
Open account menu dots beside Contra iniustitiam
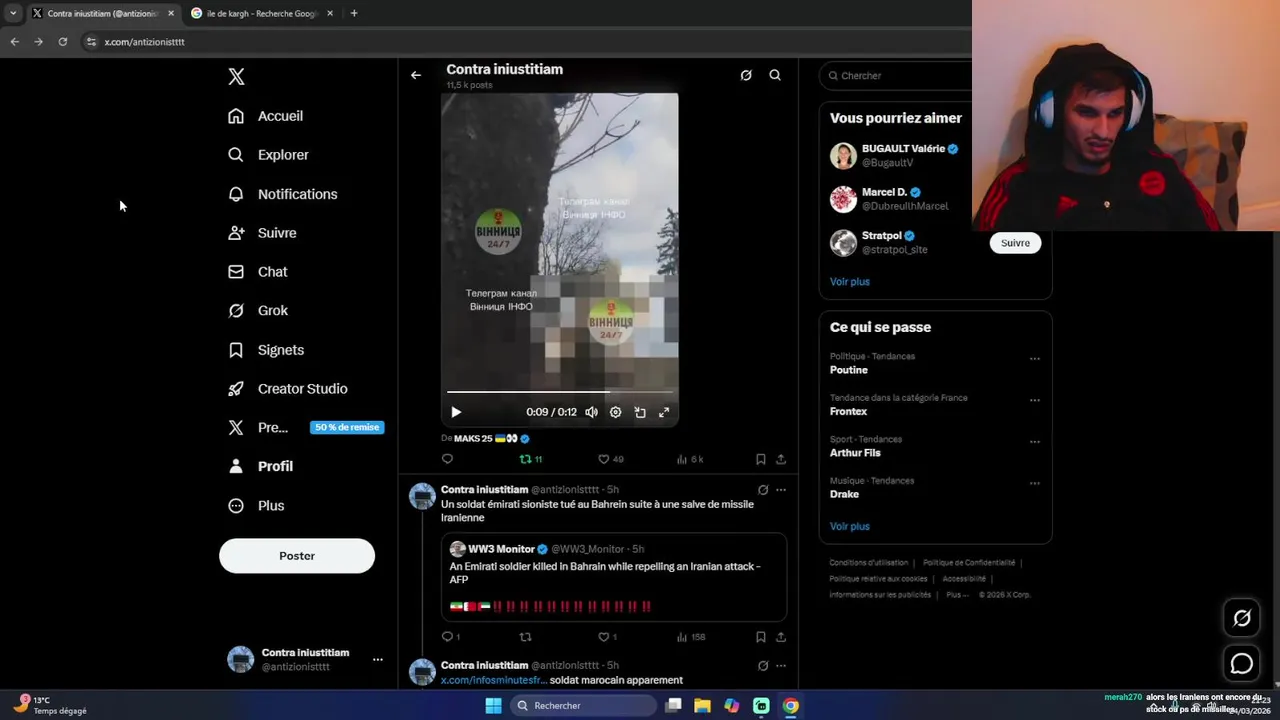(x=378, y=660)
